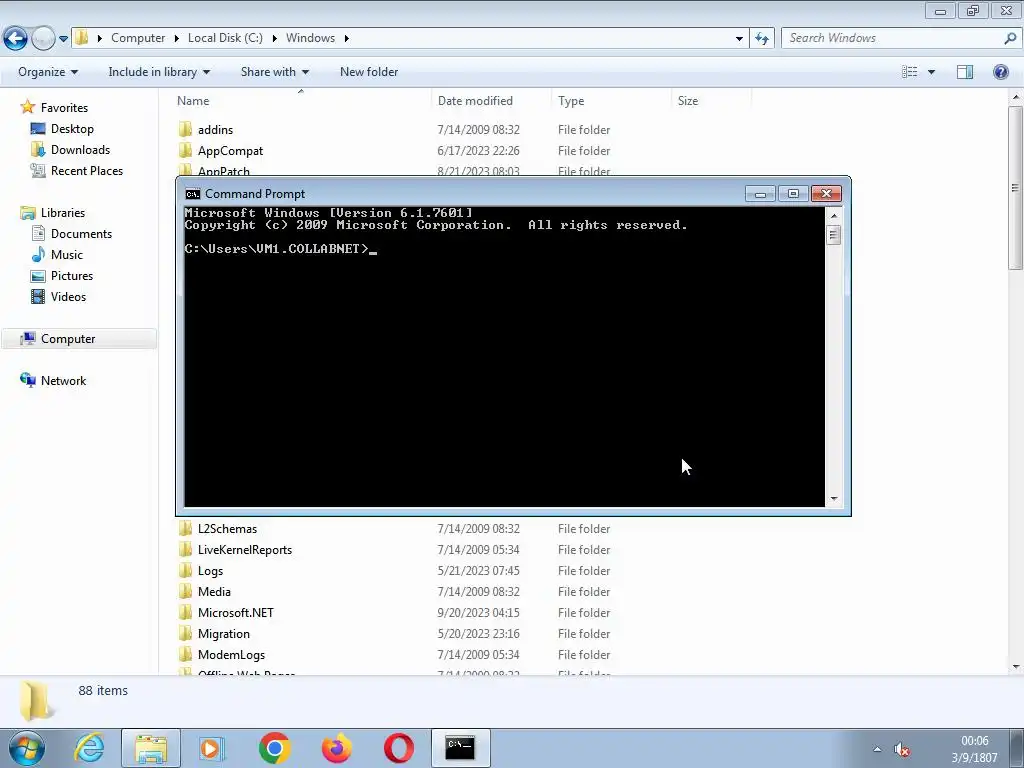Open the Share with menu
This screenshot has height=768, width=1024.
tap(274, 72)
